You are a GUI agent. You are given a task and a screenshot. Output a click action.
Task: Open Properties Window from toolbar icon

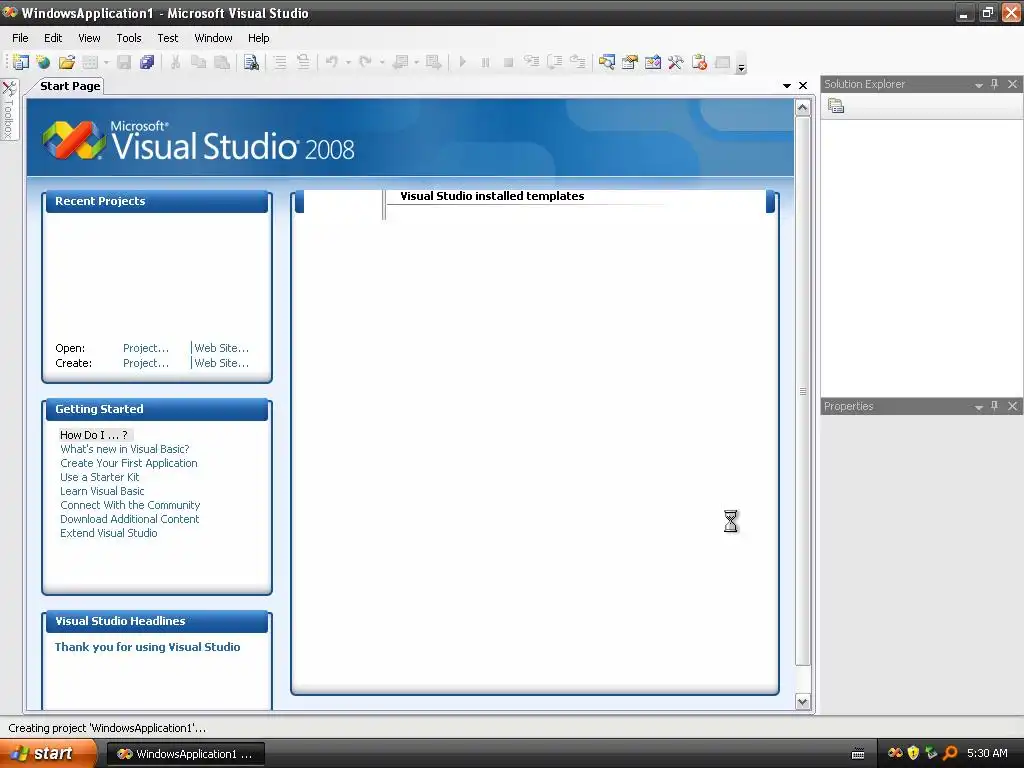[630, 62]
